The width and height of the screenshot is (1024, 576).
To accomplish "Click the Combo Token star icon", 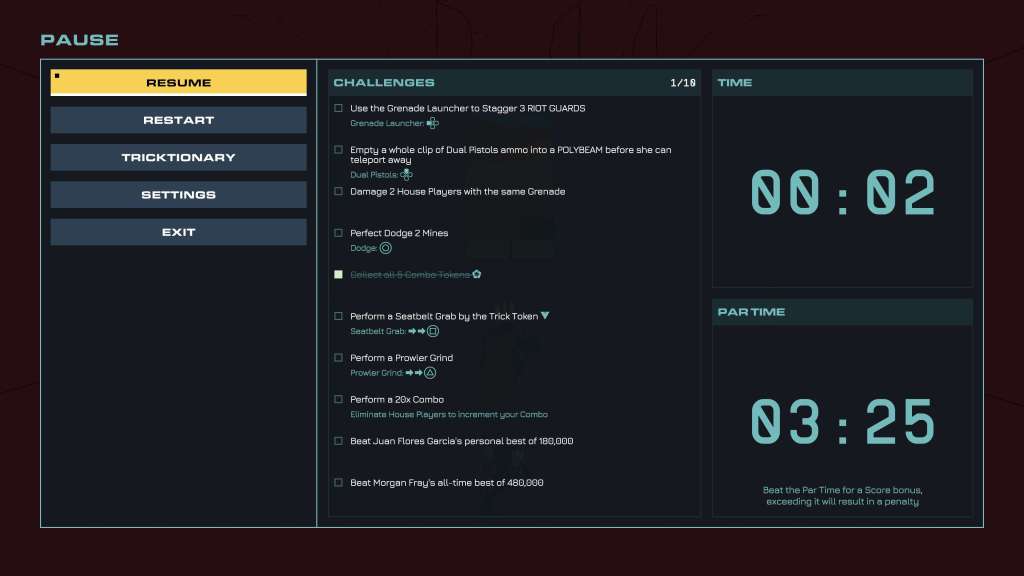I will pyautogui.click(x=477, y=274).
